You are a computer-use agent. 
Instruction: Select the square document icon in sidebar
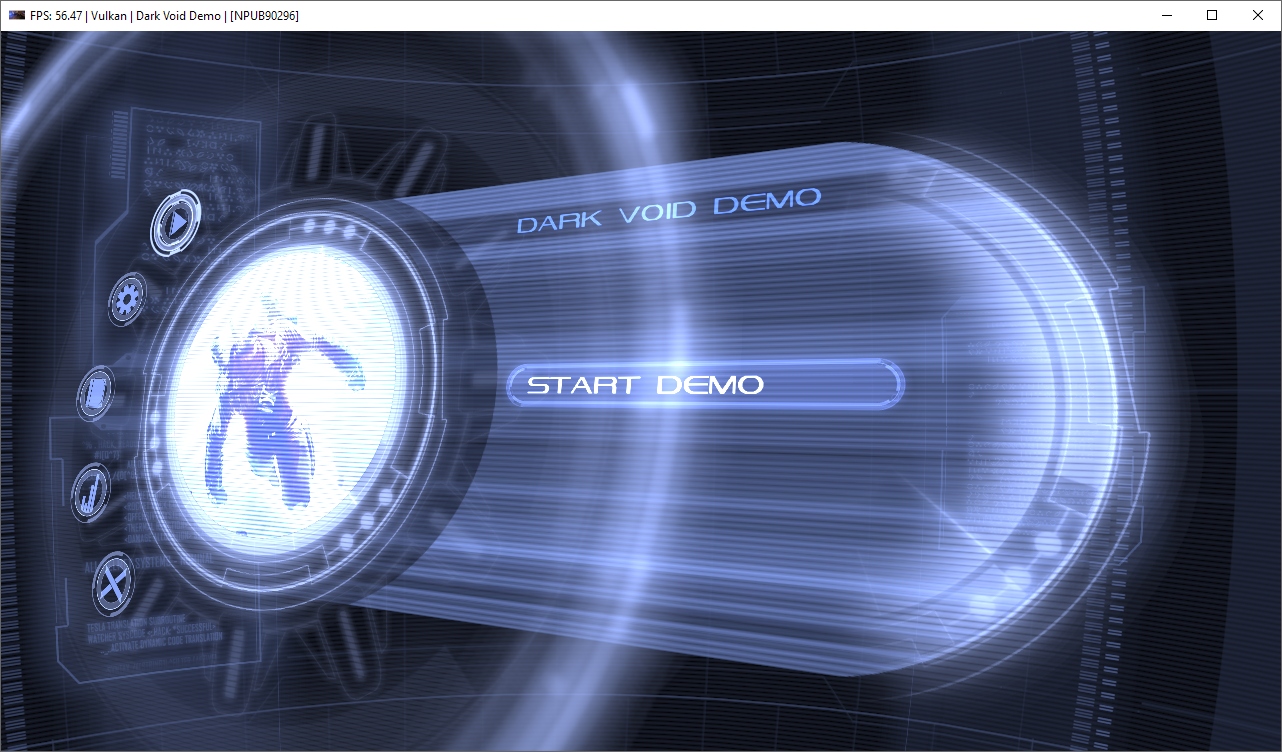[96, 392]
